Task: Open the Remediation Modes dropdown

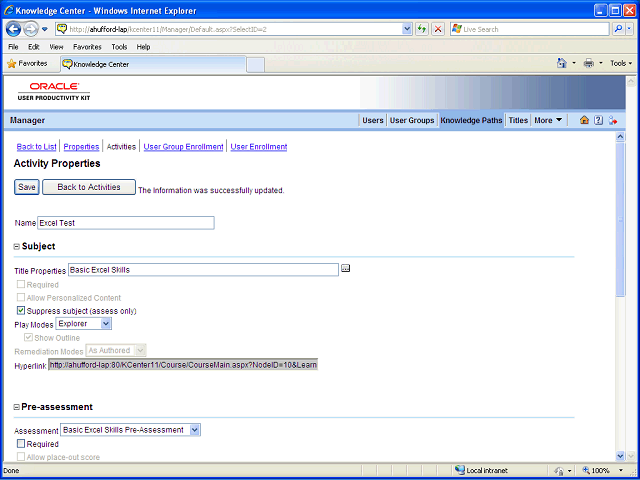Action: pyautogui.click(x=116, y=350)
